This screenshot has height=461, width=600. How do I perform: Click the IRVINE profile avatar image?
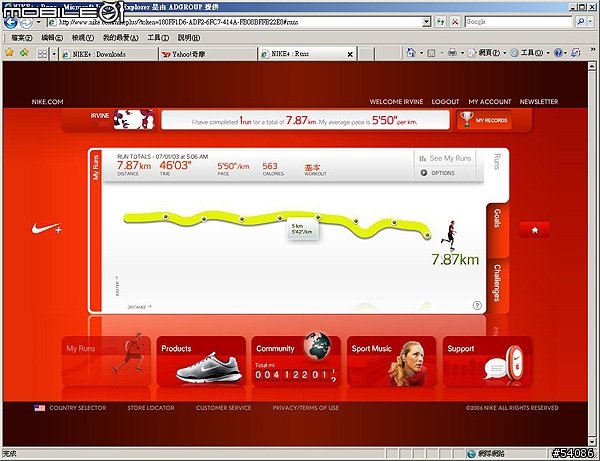click(134, 119)
